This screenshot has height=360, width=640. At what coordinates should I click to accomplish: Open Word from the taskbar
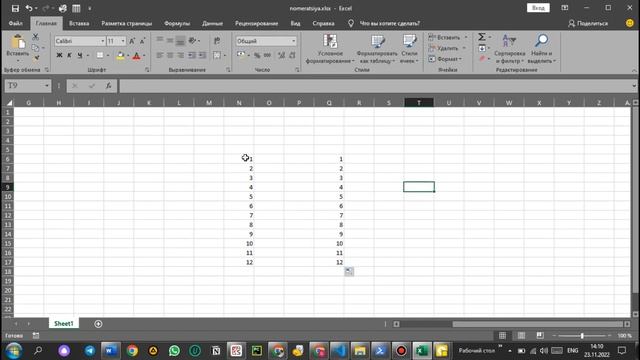tap(111, 351)
